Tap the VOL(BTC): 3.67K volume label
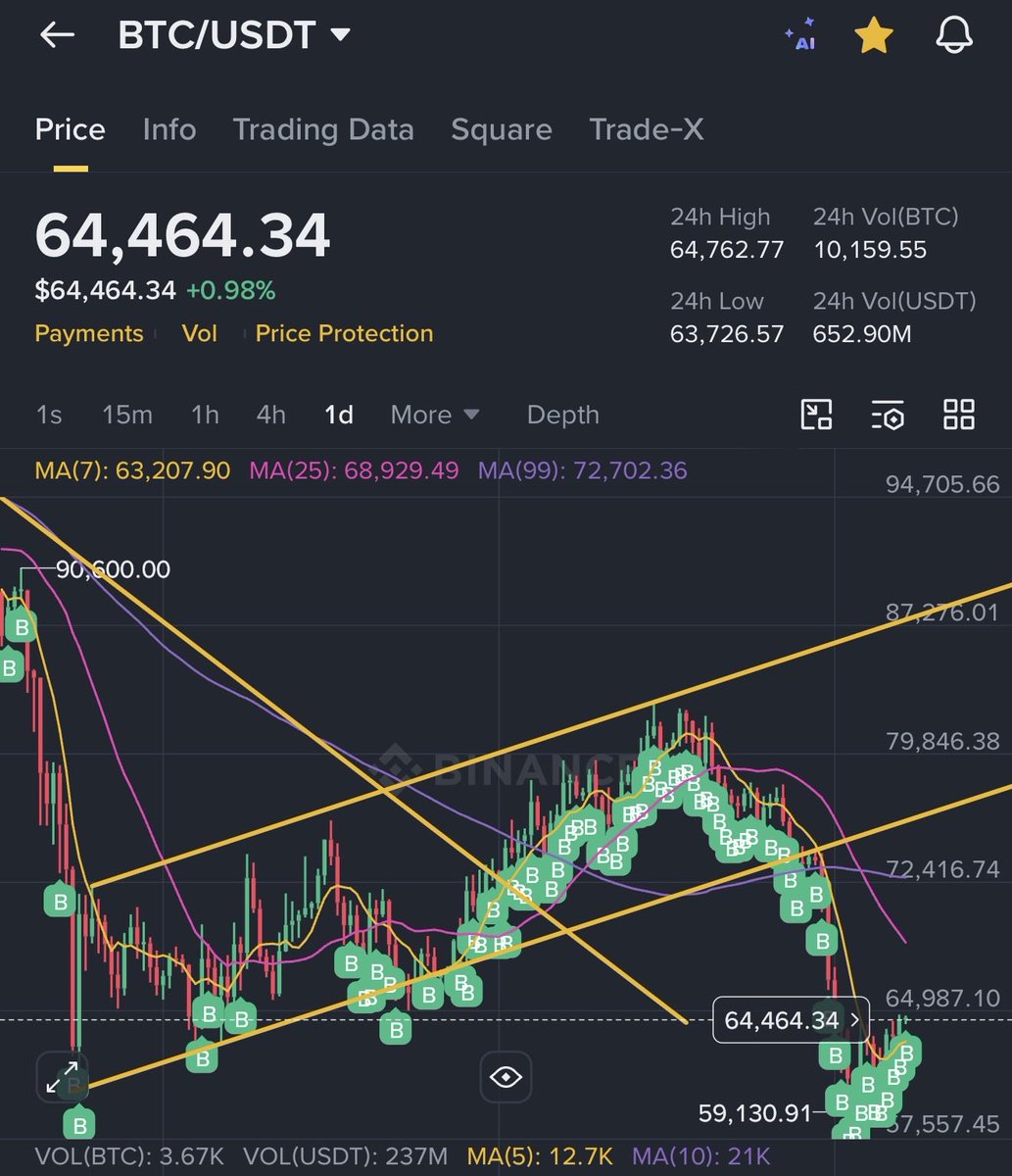Viewport: 1012px width, 1176px height. click(x=130, y=1156)
